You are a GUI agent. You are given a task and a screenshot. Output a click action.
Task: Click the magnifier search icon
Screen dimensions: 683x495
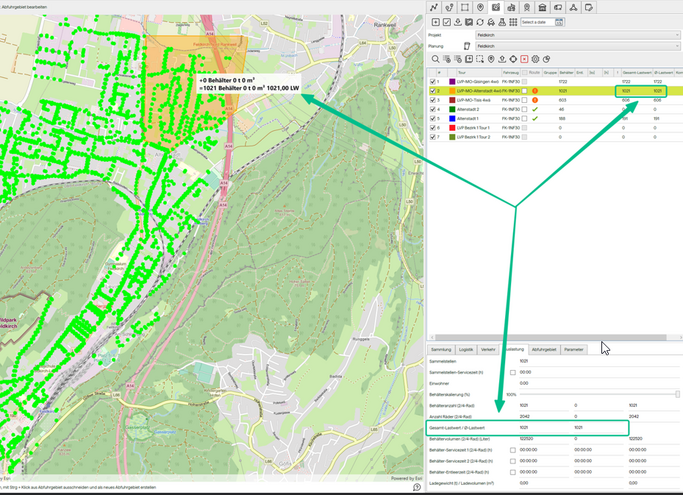point(436,59)
